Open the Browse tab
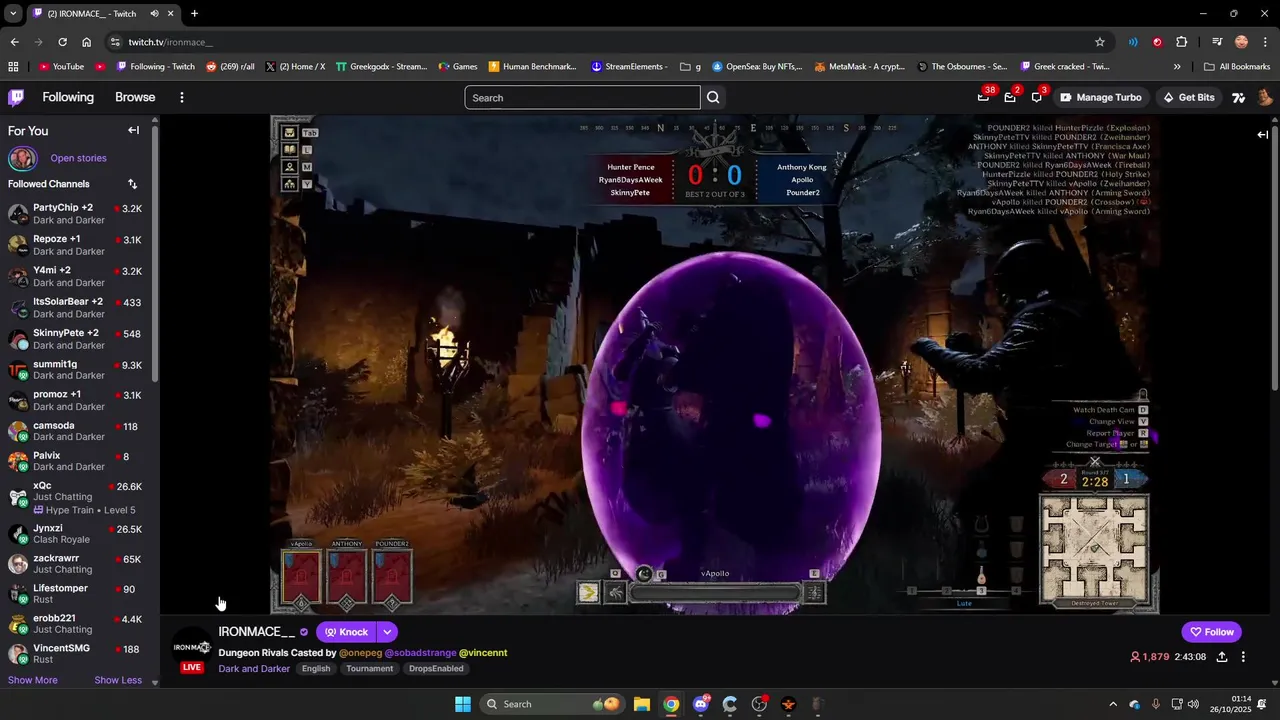The width and height of the screenshot is (1280, 720). (x=135, y=97)
